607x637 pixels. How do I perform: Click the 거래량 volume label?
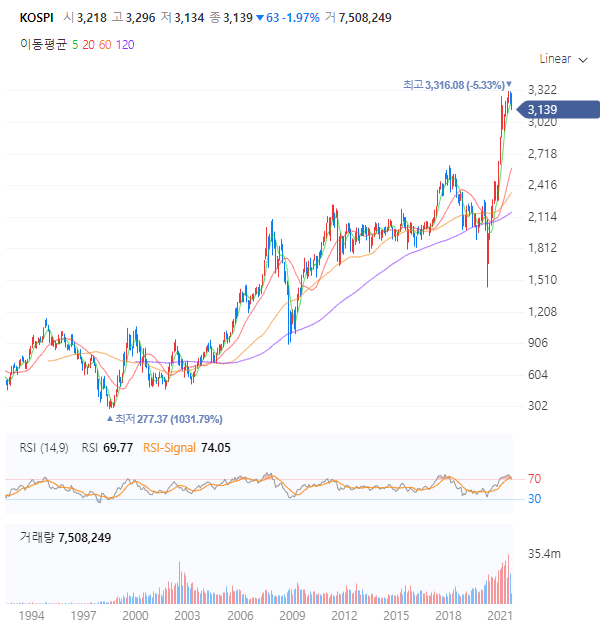[x=37, y=537]
